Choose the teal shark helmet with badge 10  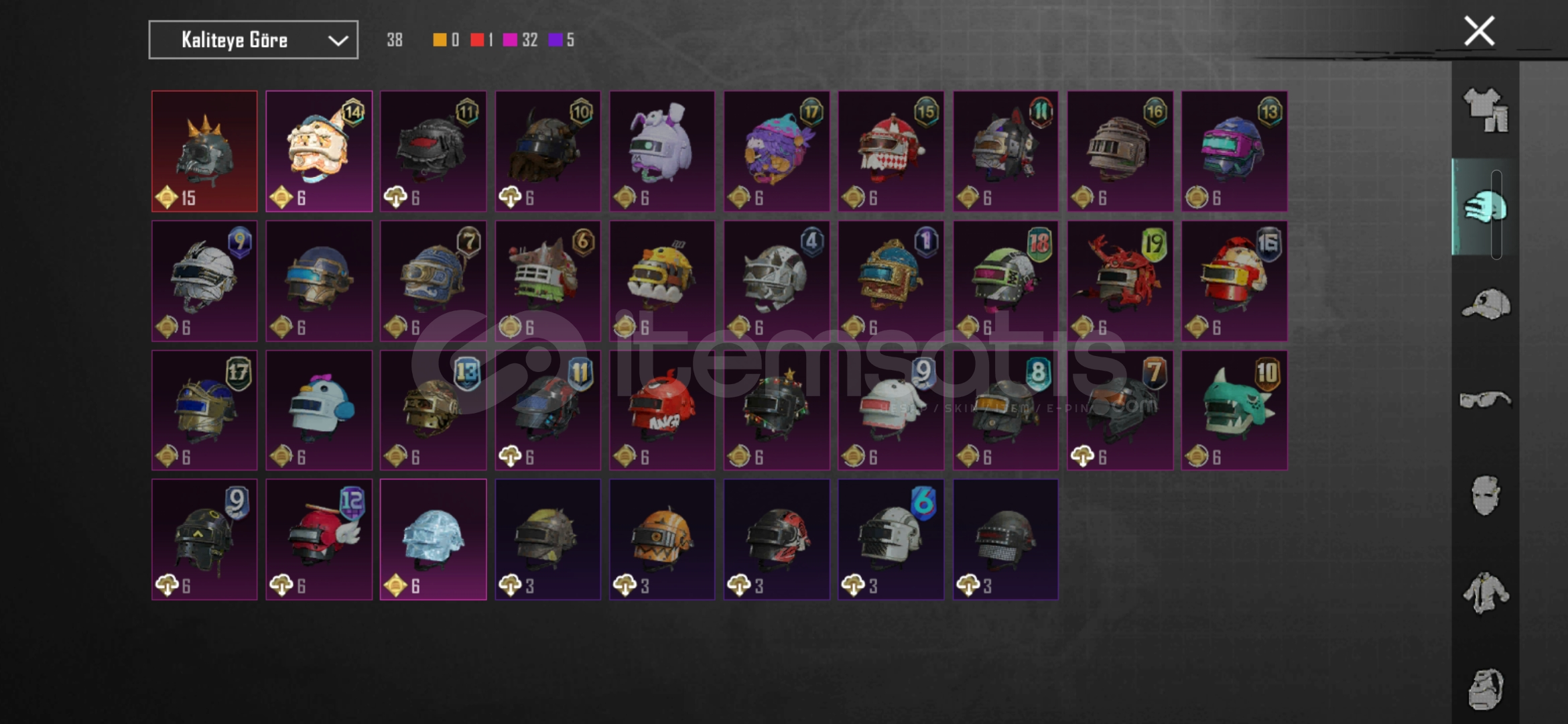1234,410
